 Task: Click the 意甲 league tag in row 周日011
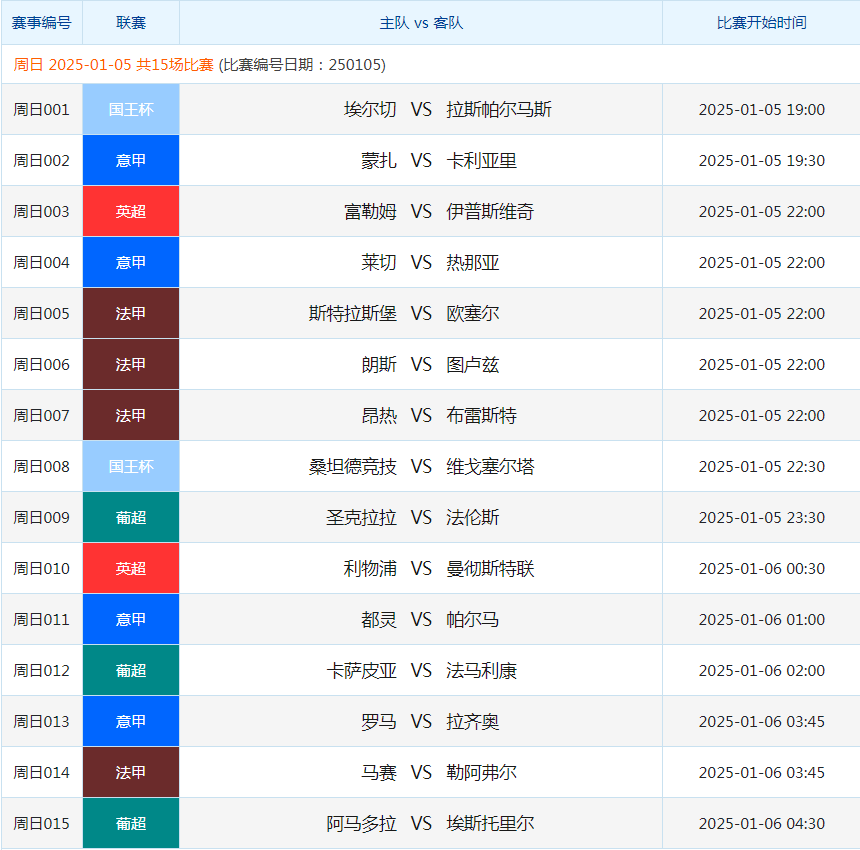click(131, 619)
